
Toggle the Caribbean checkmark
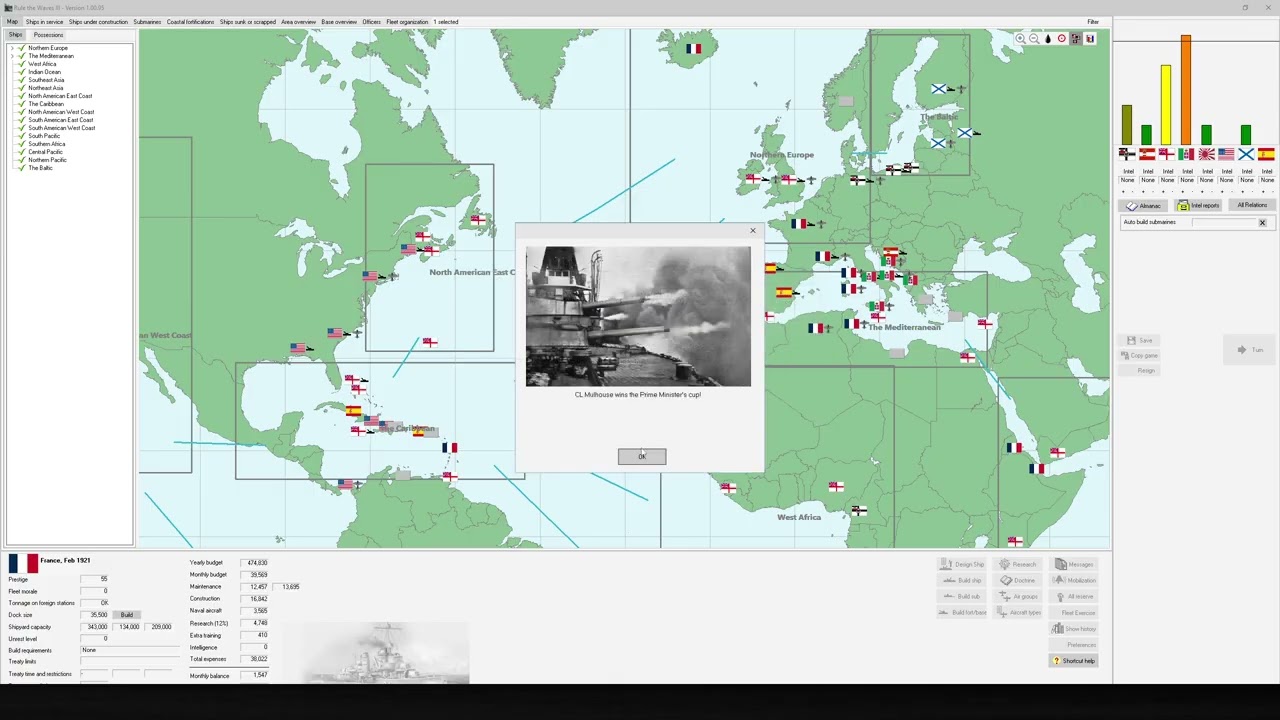(21, 104)
